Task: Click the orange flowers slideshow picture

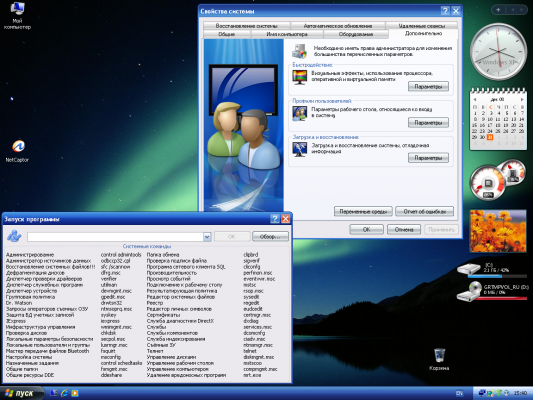Action: 498,231
